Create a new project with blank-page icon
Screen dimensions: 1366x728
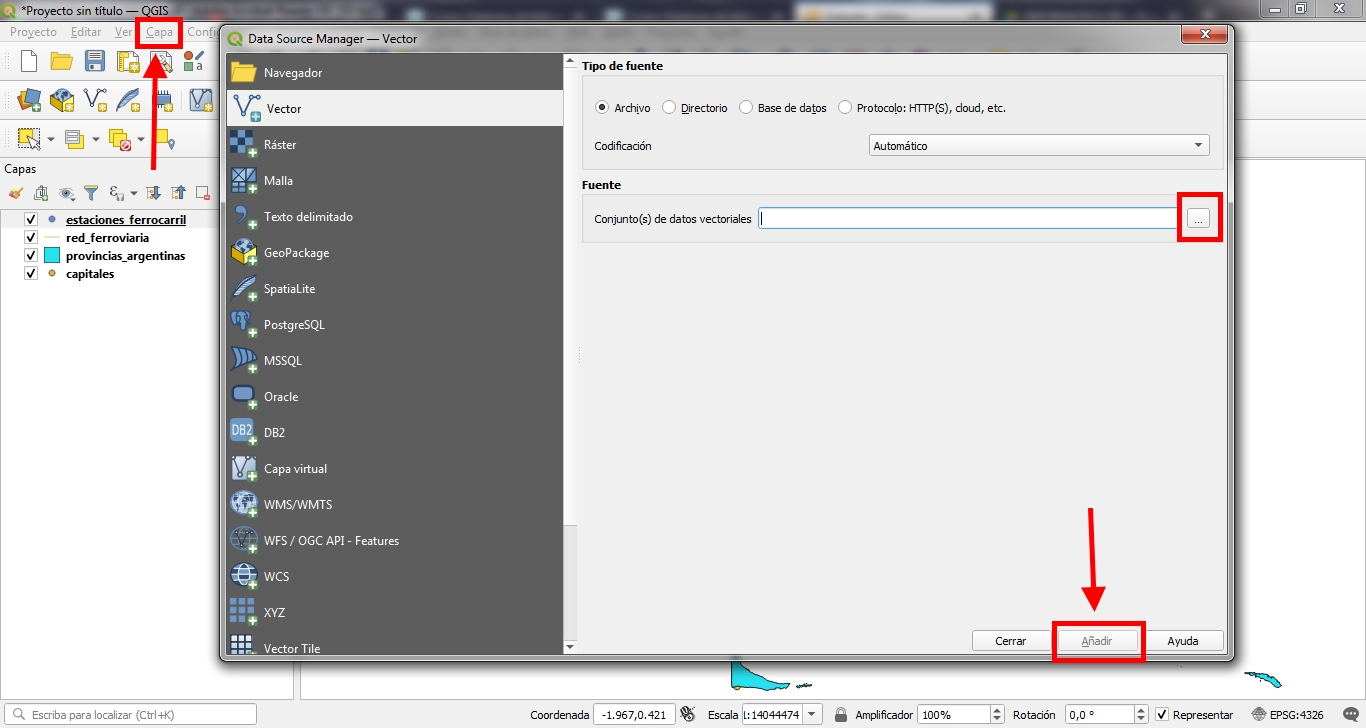[29, 62]
